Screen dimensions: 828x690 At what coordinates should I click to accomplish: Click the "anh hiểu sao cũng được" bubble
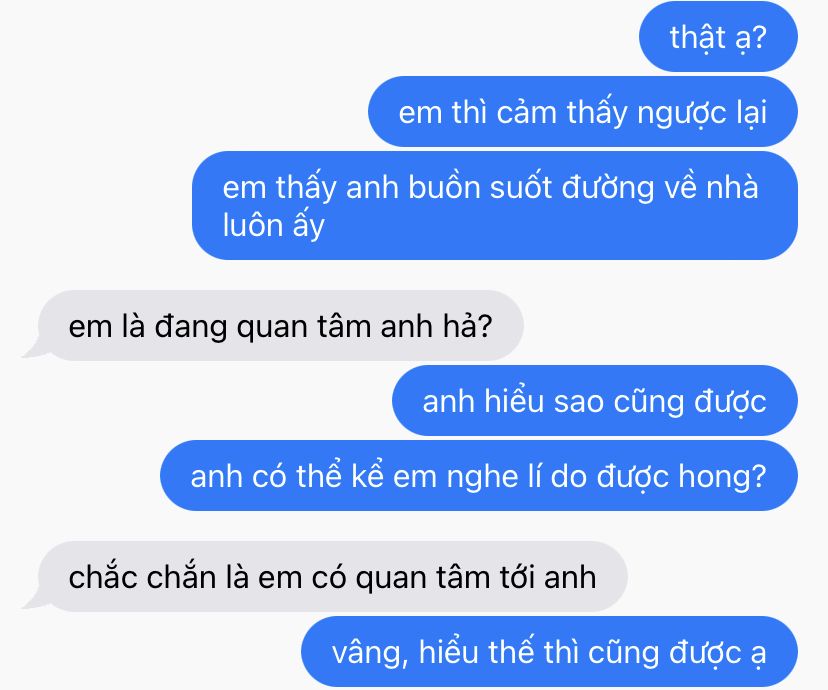pos(595,400)
